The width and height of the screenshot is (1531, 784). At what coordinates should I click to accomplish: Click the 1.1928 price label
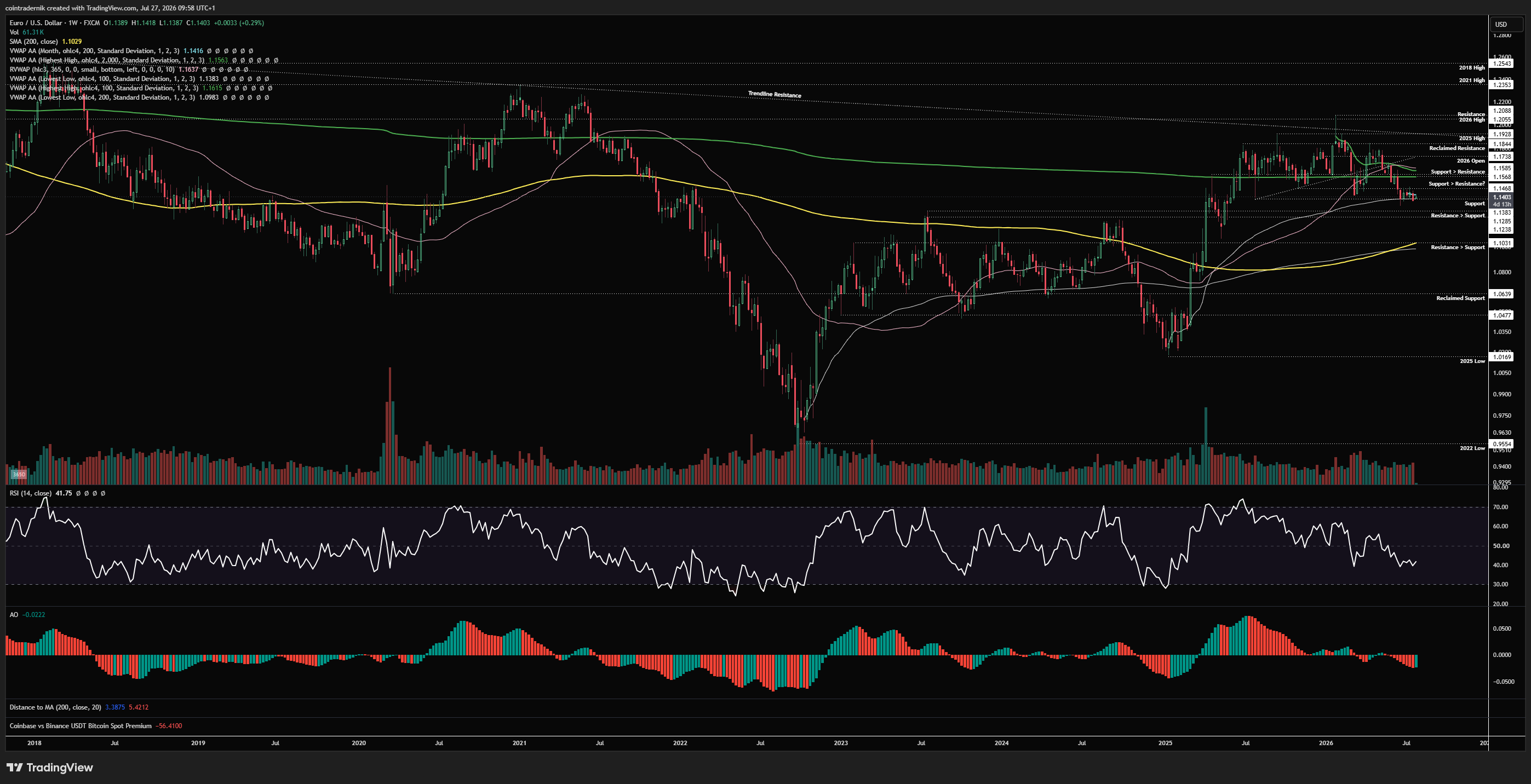[x=1502, y=134]
